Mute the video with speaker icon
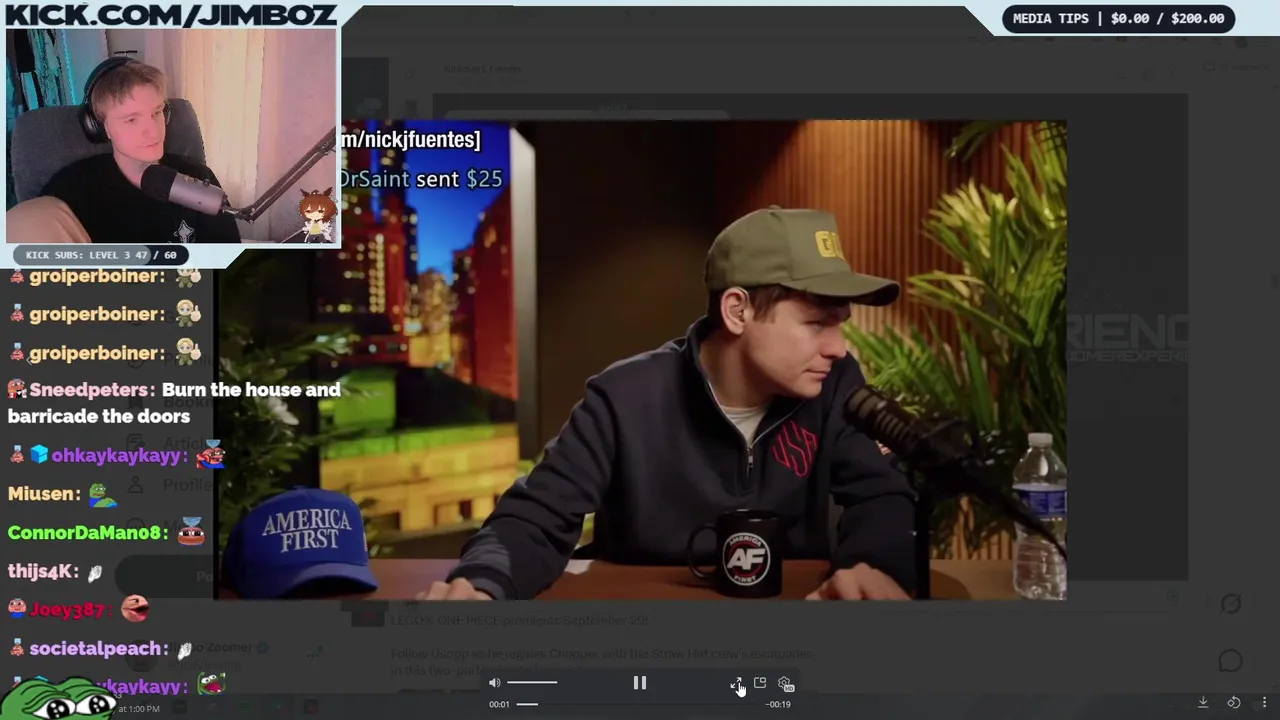Screen dimensions: 1280x720 point(494,683)
